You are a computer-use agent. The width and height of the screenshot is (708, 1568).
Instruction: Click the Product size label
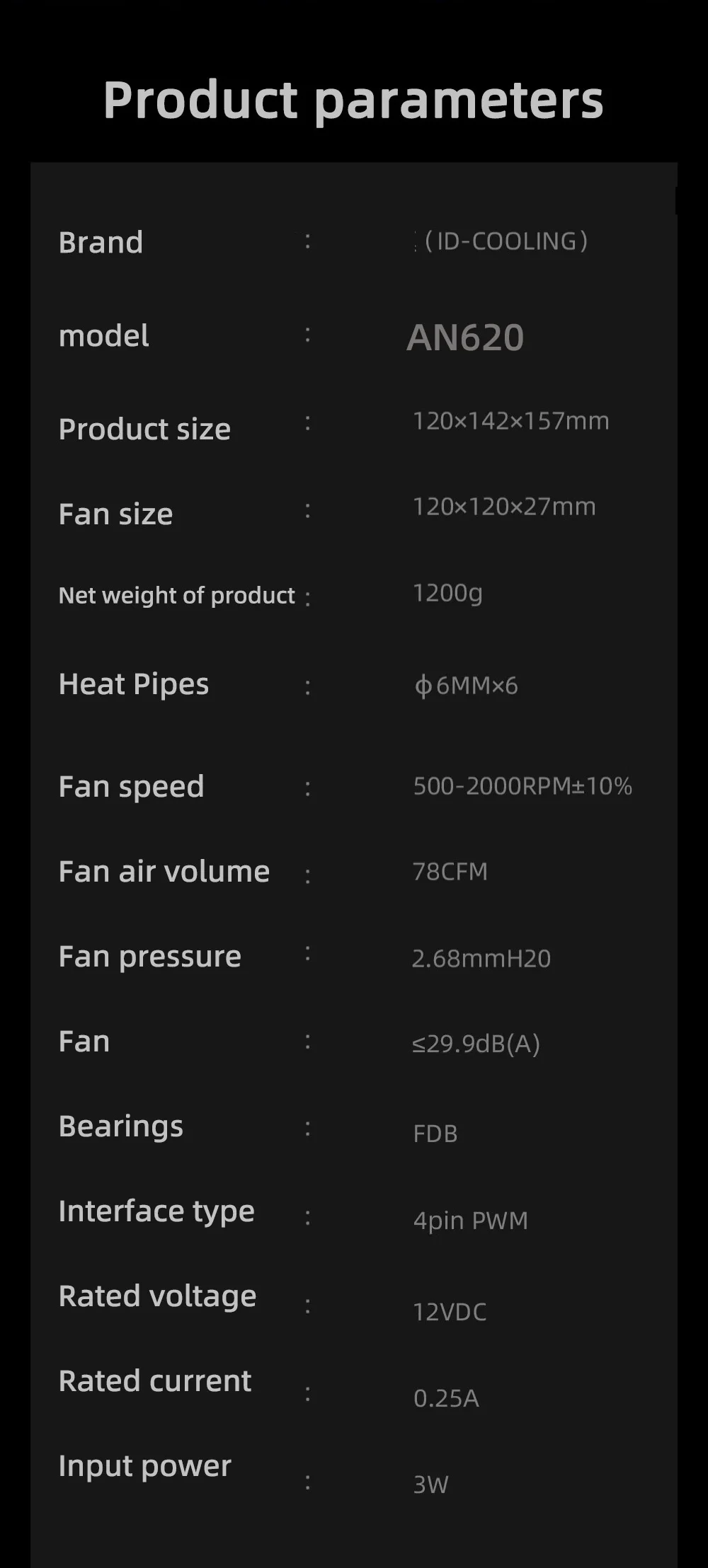tap(144, 430)
